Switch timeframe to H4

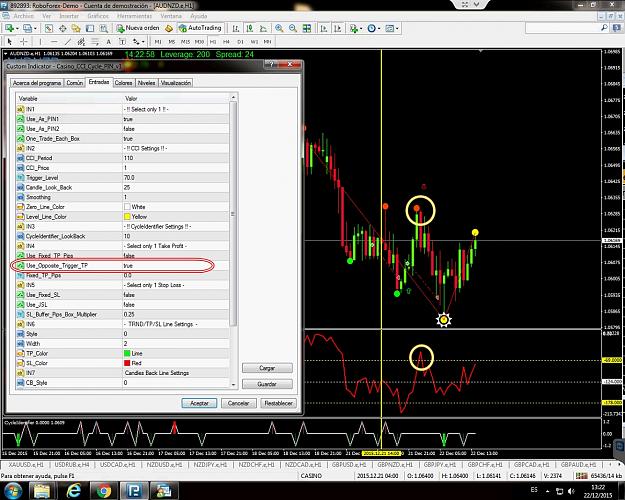point(226,41)
